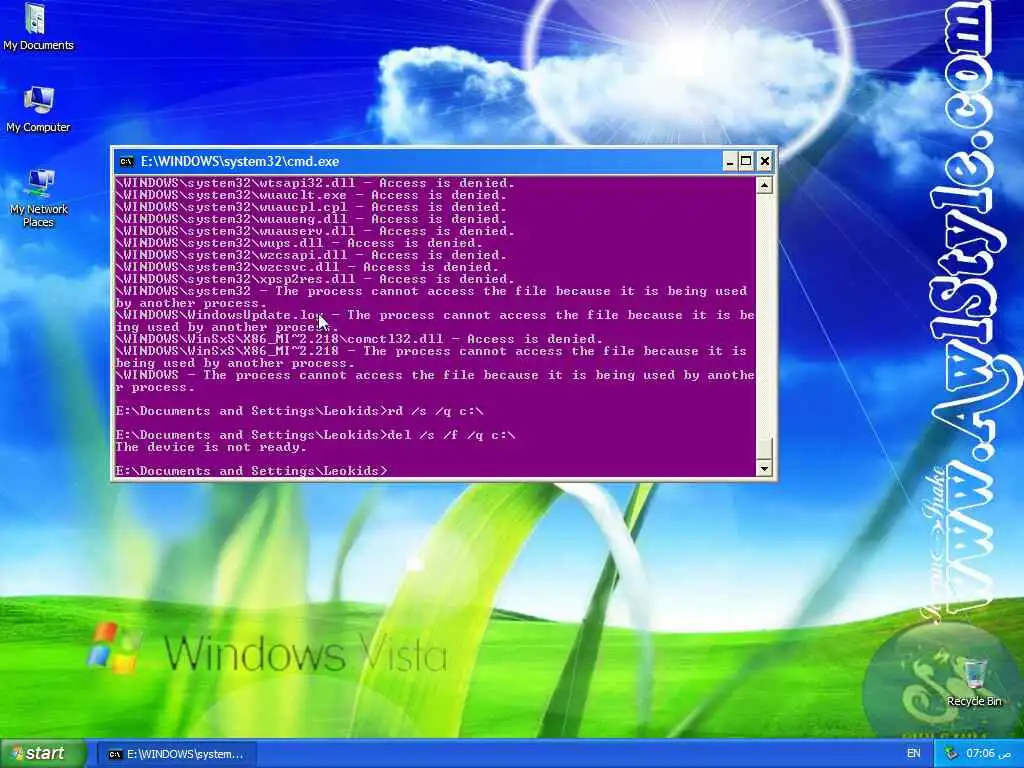Image resolution: width=1024 pixels, height=768 pixels.
Task: Click the line "wuaucpl.cpl - Access is denied."
Action: tap(312, 207)
